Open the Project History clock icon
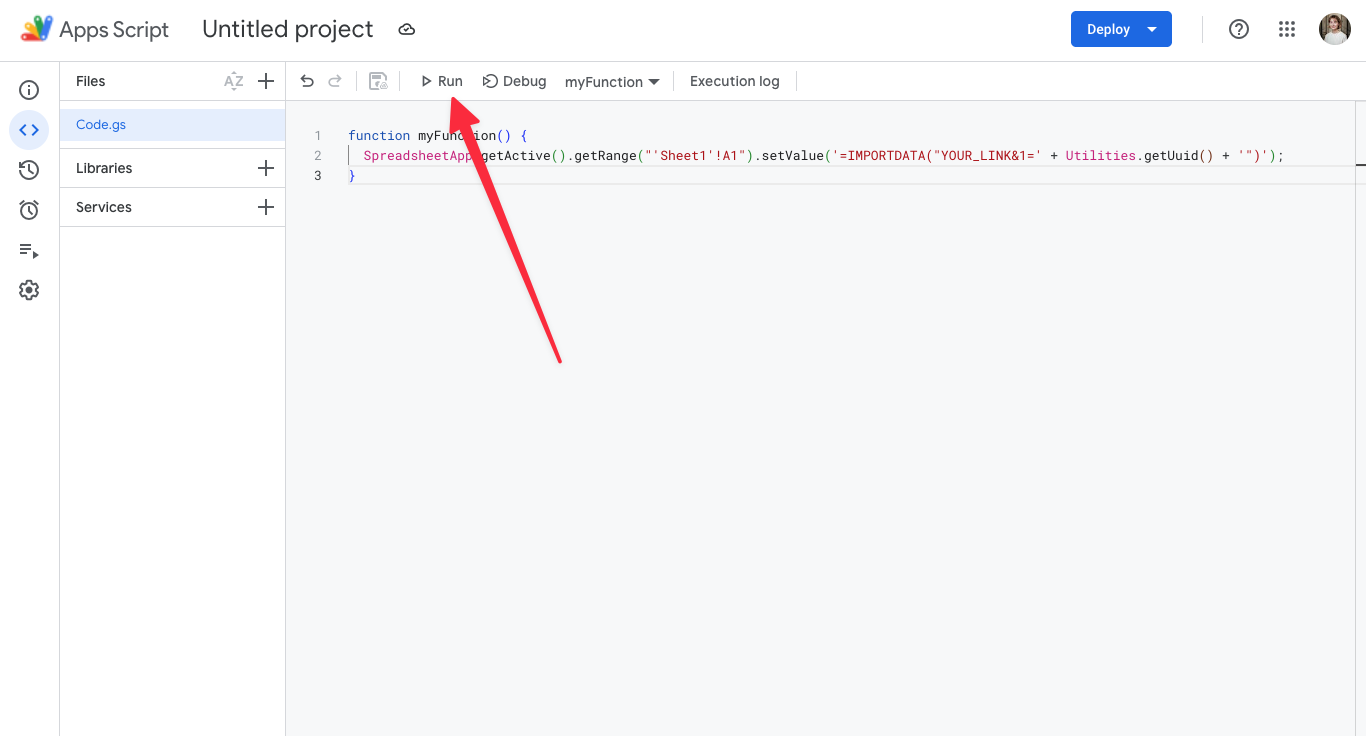The width and height of the screenshot is (1366, 736). [29, 170]
